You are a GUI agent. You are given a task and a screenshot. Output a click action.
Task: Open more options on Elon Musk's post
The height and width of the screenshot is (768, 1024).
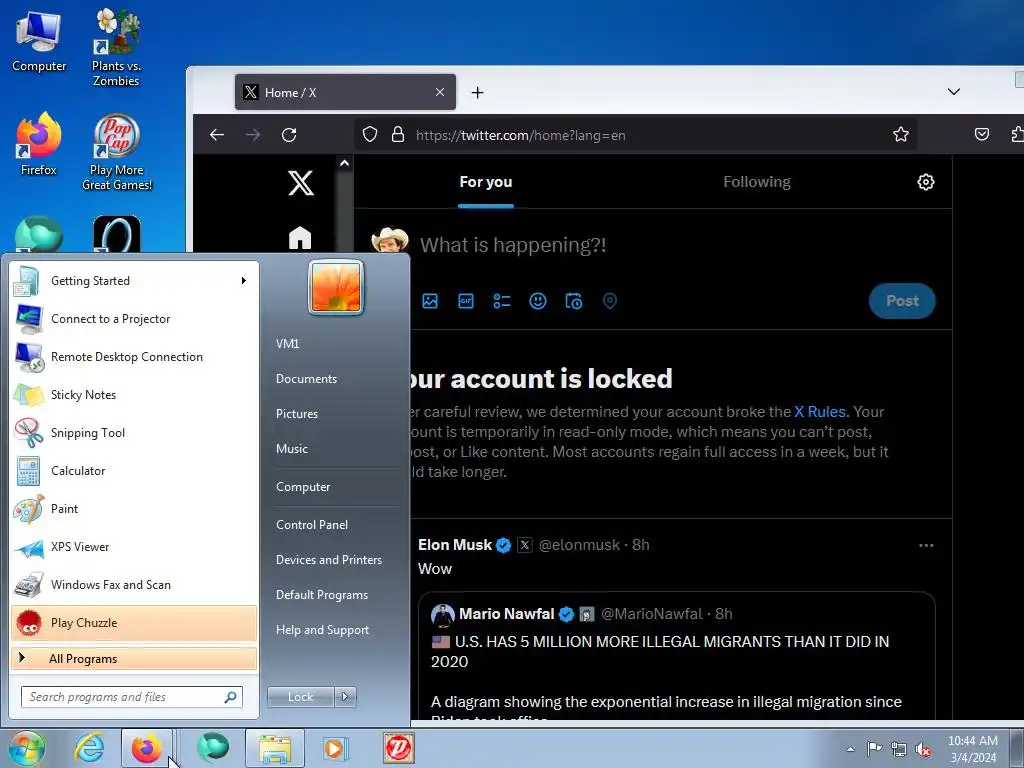926,545
